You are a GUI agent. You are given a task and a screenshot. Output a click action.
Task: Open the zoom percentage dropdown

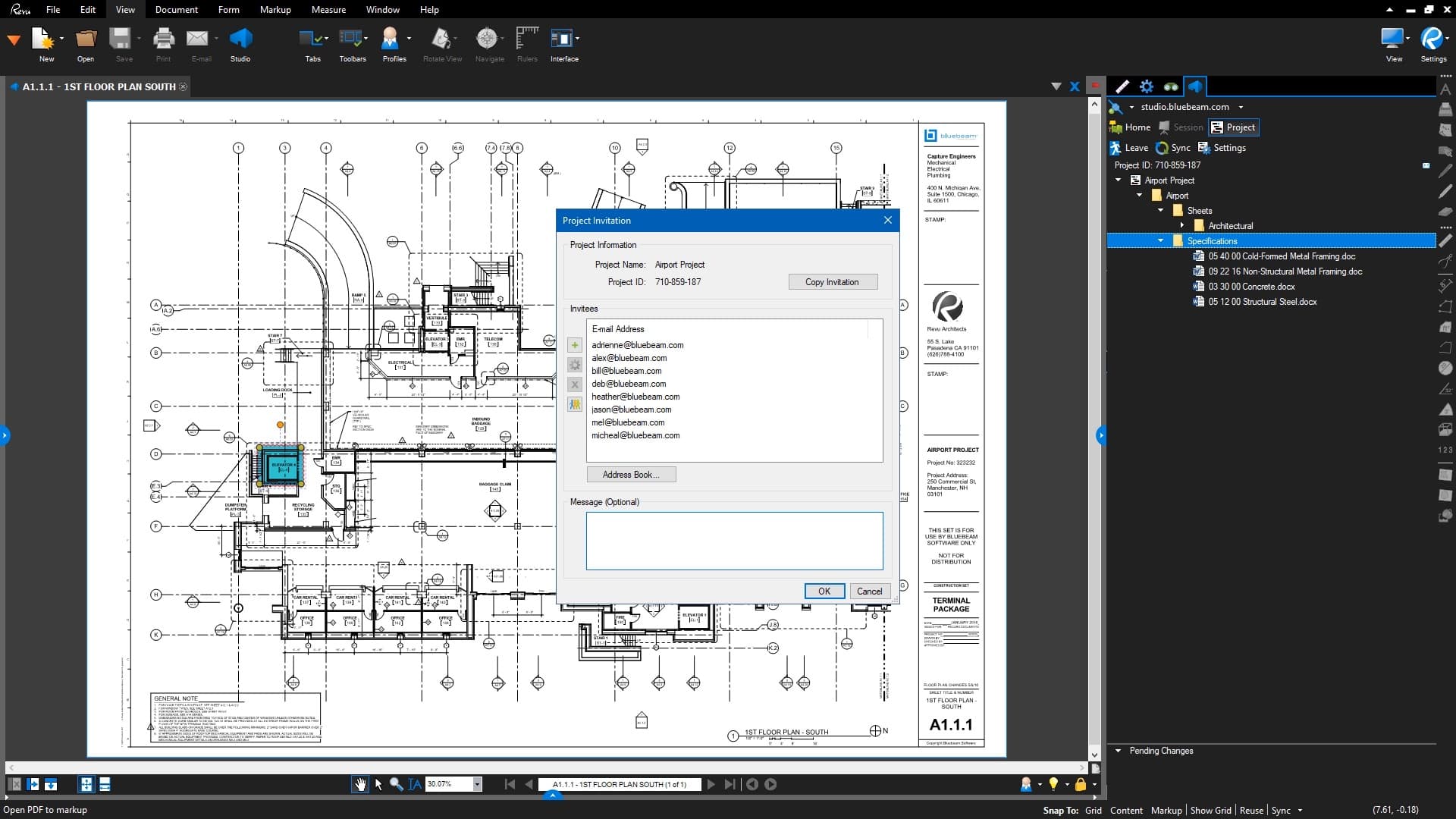pos(477,784)
